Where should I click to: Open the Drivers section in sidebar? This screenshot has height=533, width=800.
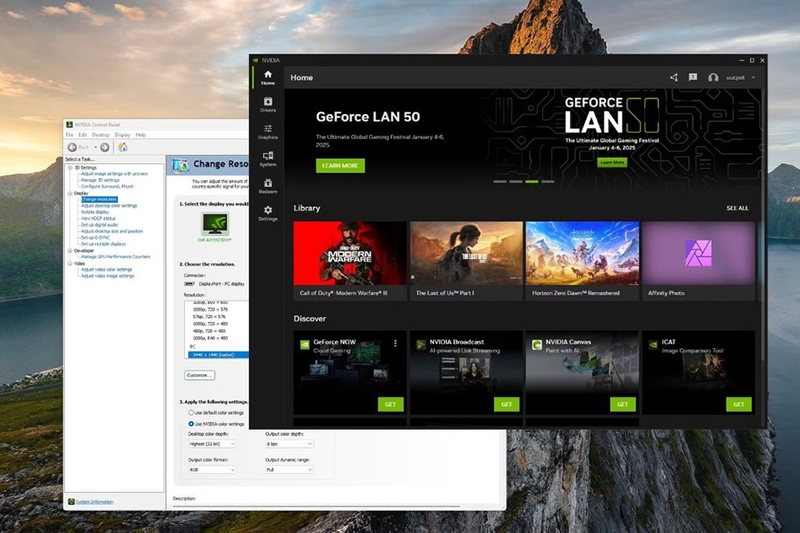tap(267, 105)
